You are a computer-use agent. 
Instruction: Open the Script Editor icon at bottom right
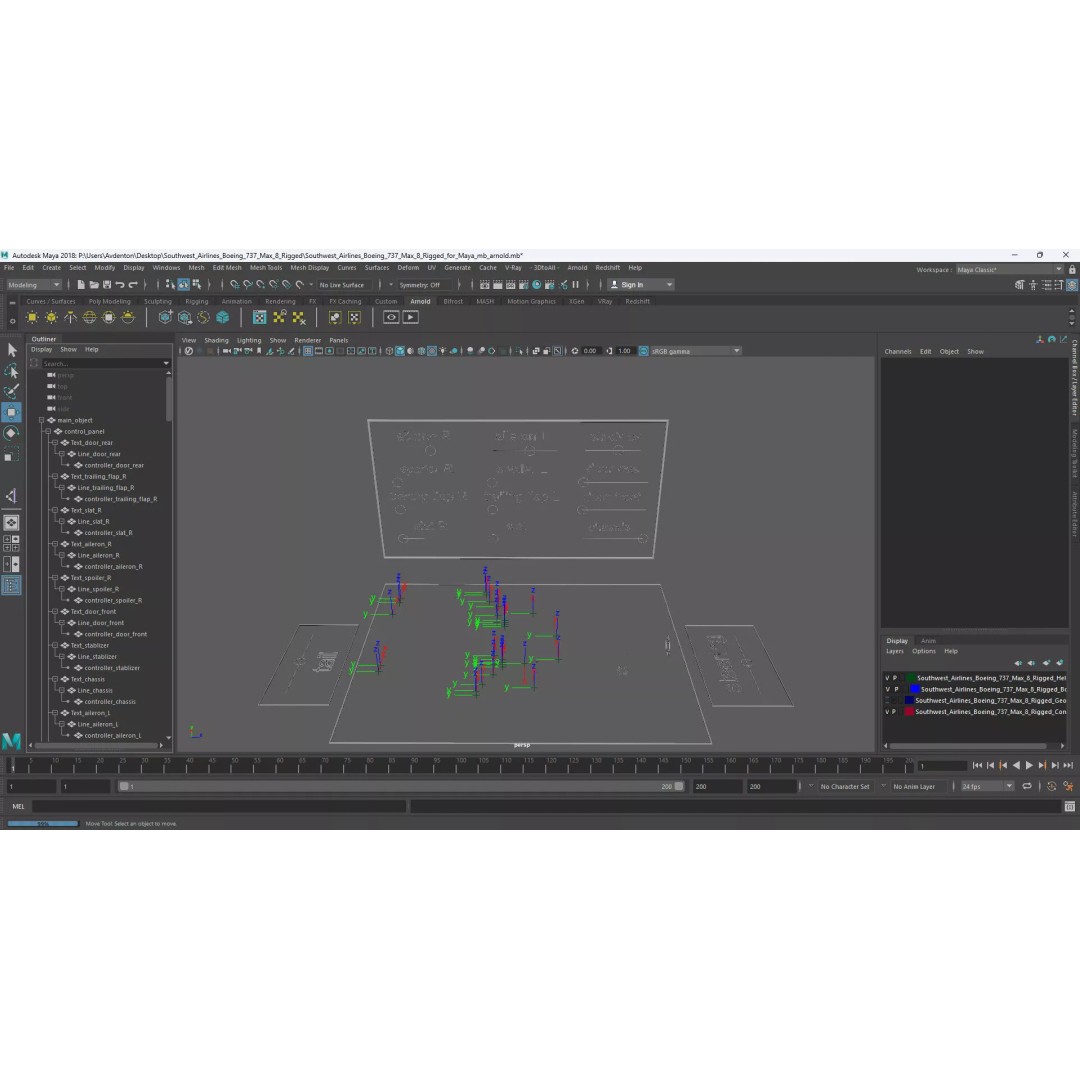[x=1070, y=807]
